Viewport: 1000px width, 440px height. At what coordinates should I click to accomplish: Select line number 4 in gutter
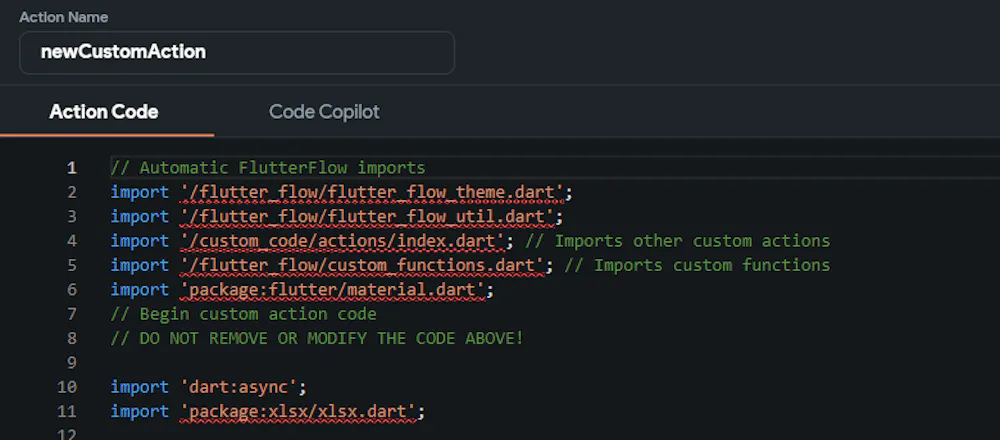click(71, 241)
